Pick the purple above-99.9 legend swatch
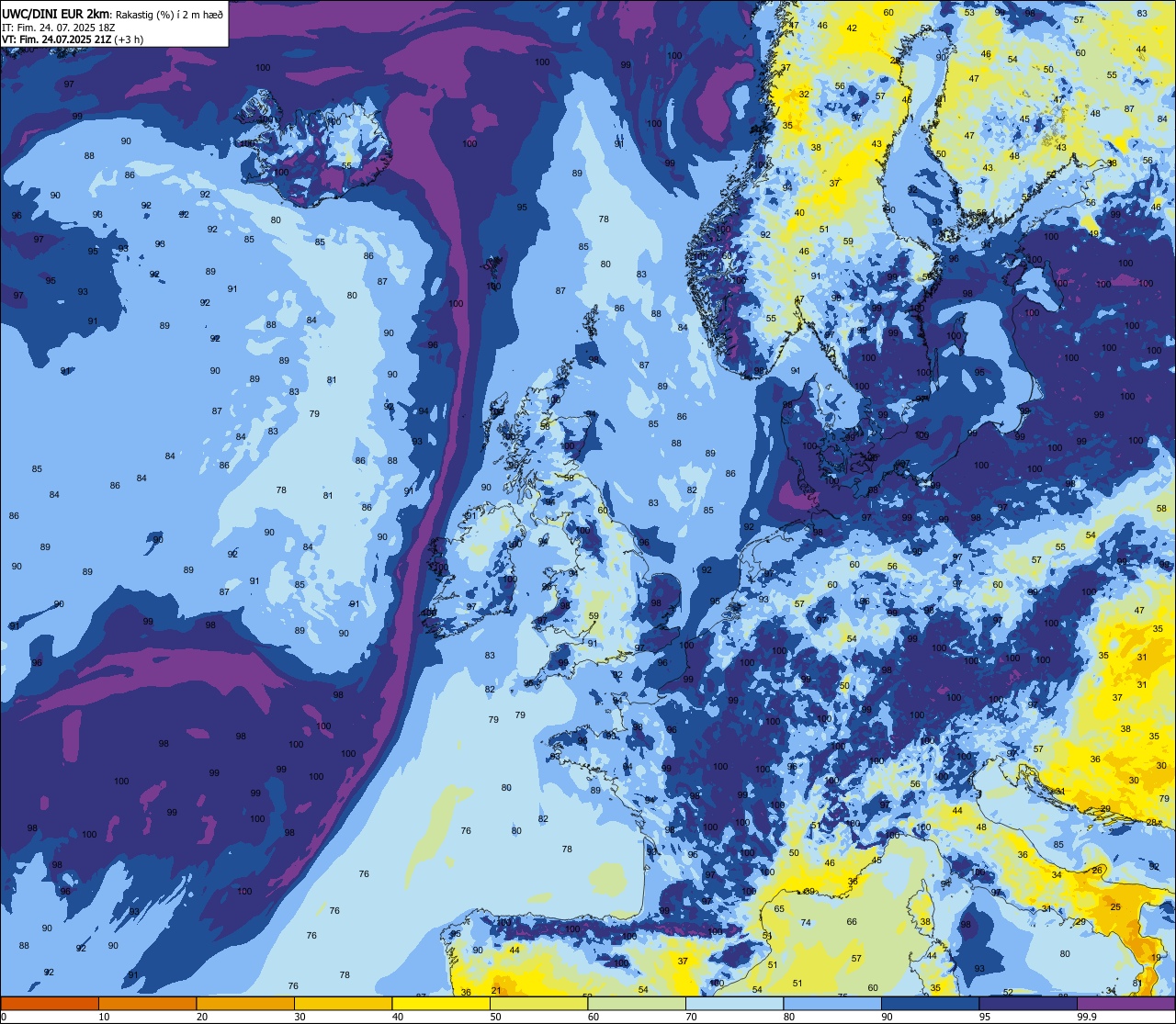 [1125, 1004]
